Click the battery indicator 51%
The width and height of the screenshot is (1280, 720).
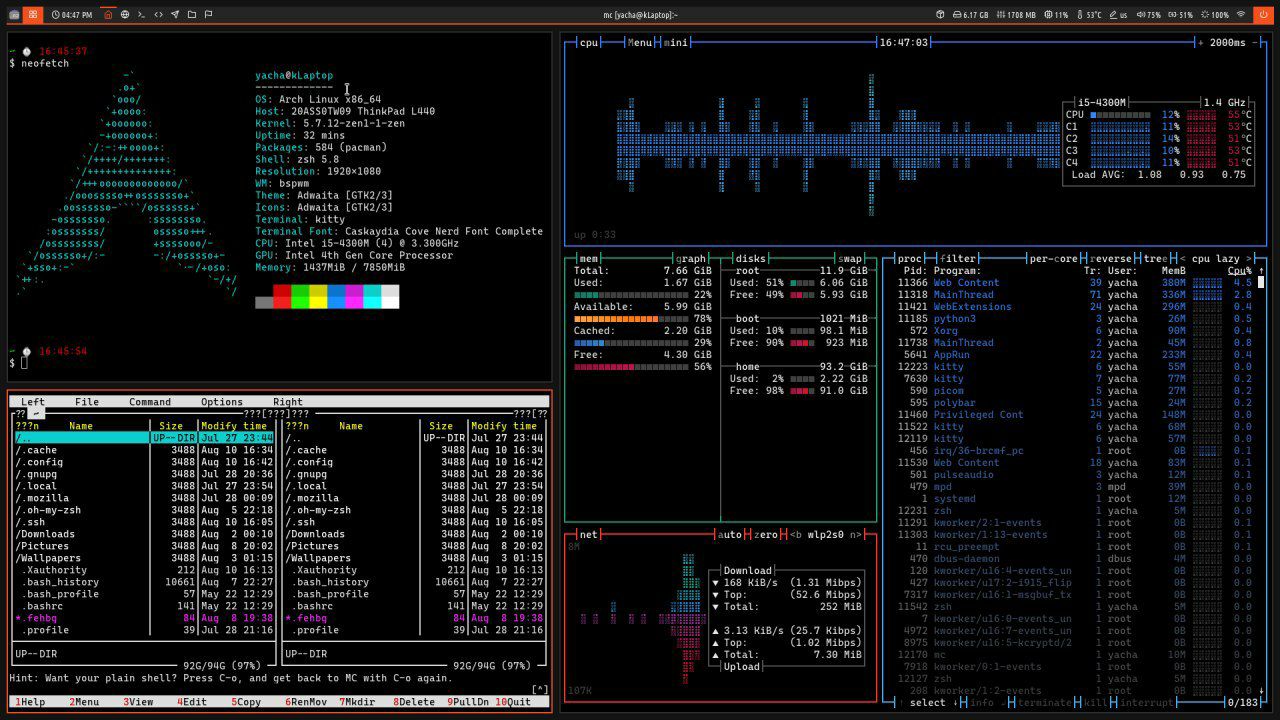[1180, 15]
